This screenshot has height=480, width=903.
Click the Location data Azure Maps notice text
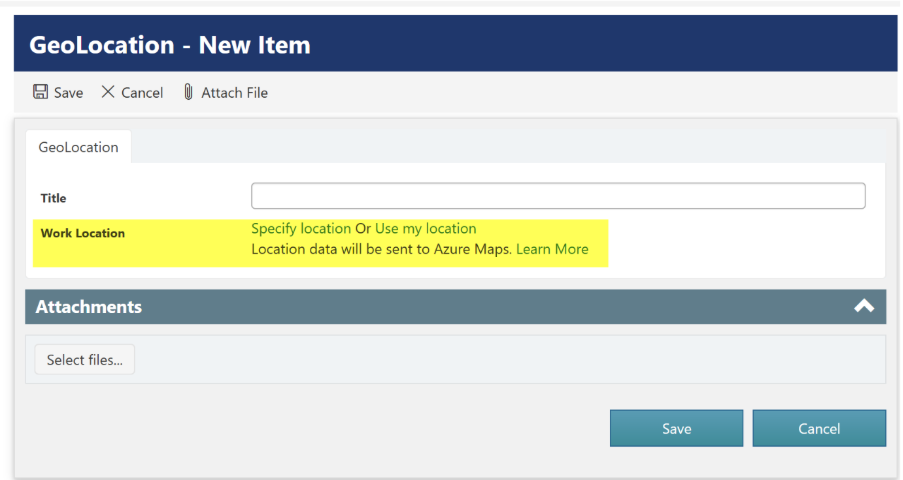click(381, 249)
